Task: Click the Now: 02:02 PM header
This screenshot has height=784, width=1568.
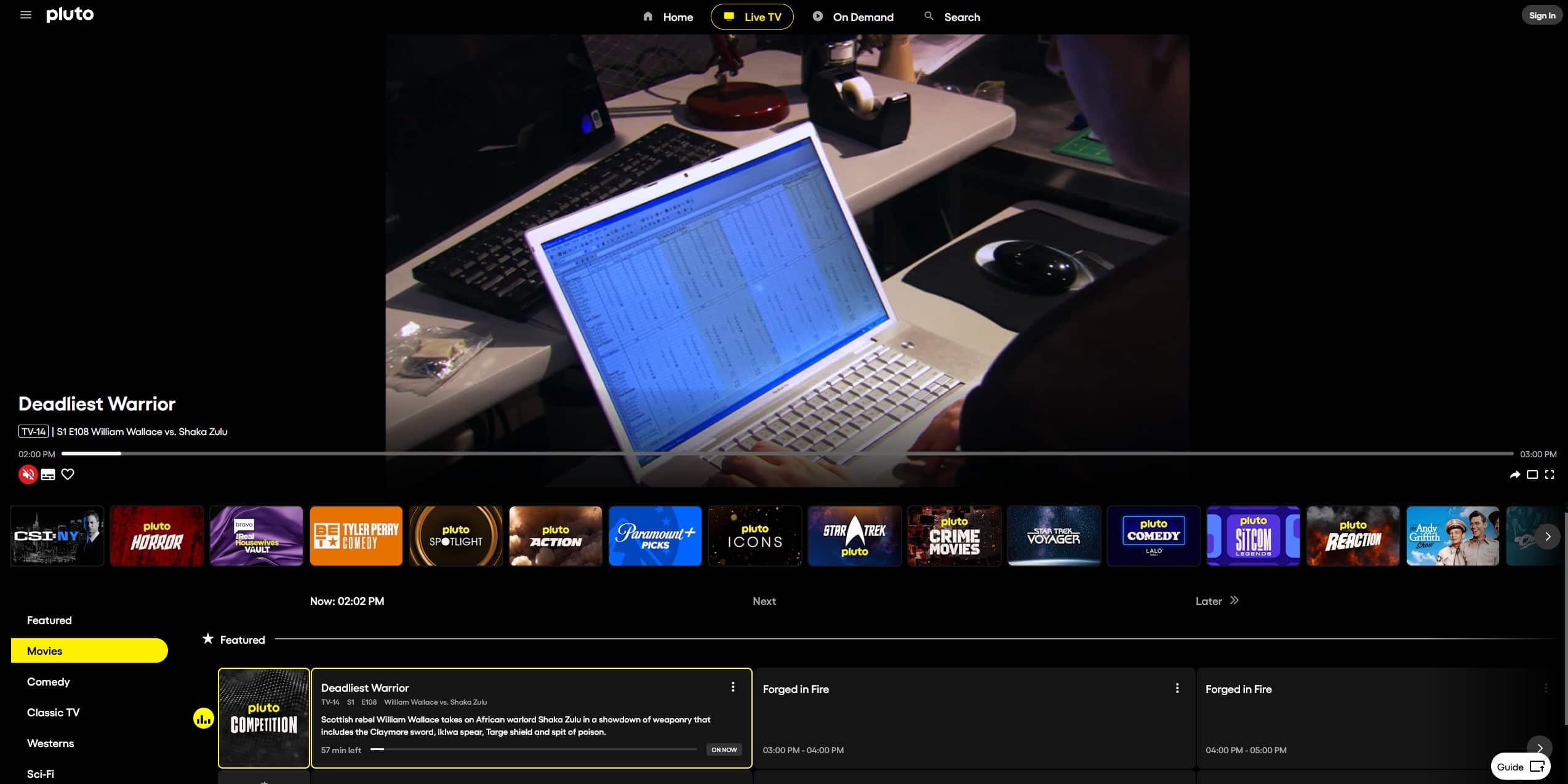Action: tap(347, 601)
